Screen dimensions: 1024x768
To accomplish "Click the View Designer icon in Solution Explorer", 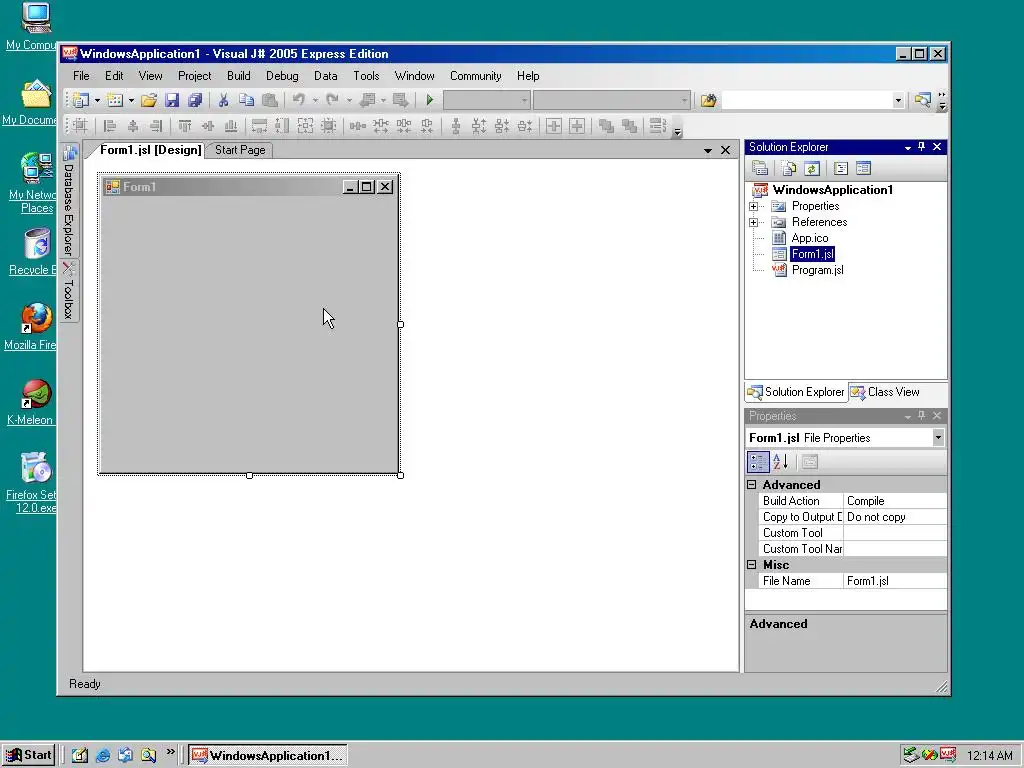I will 863,168.
